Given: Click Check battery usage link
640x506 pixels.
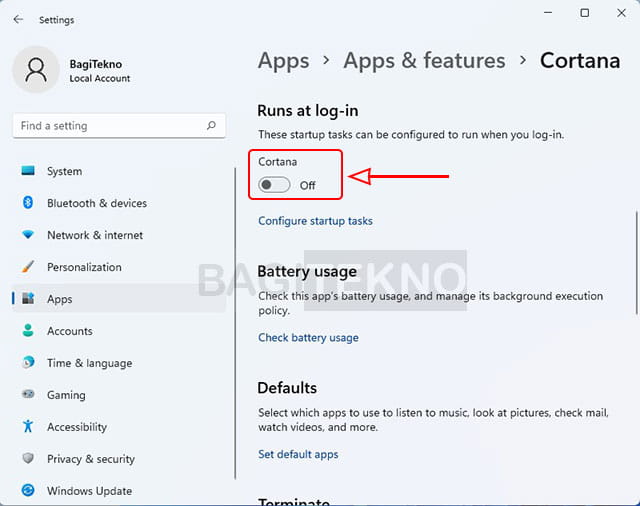Looking at the screenshot, I should pos(308,337).
